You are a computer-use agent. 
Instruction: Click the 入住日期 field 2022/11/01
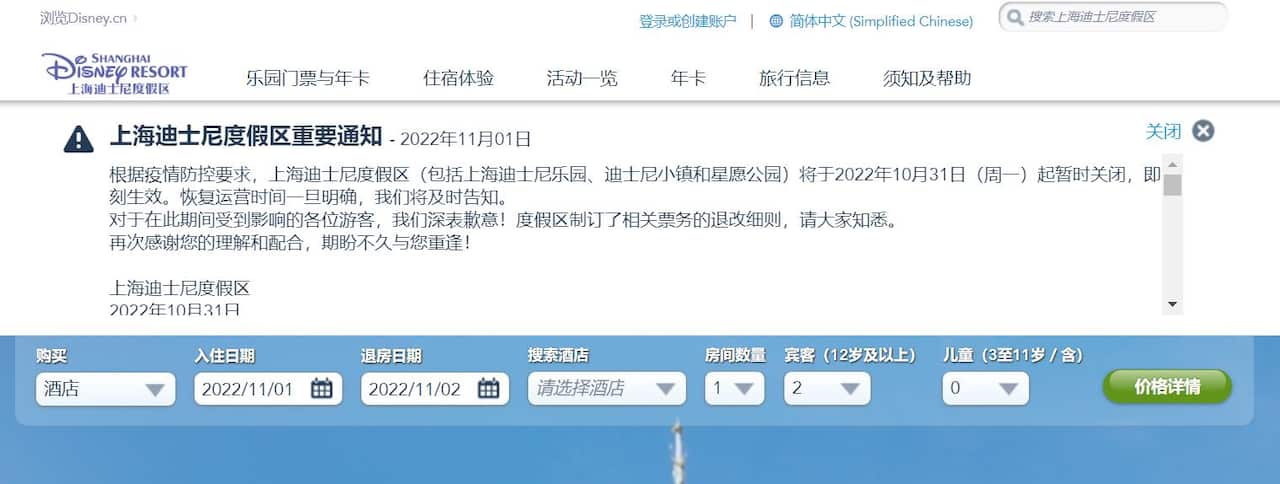tap(268, 389)
